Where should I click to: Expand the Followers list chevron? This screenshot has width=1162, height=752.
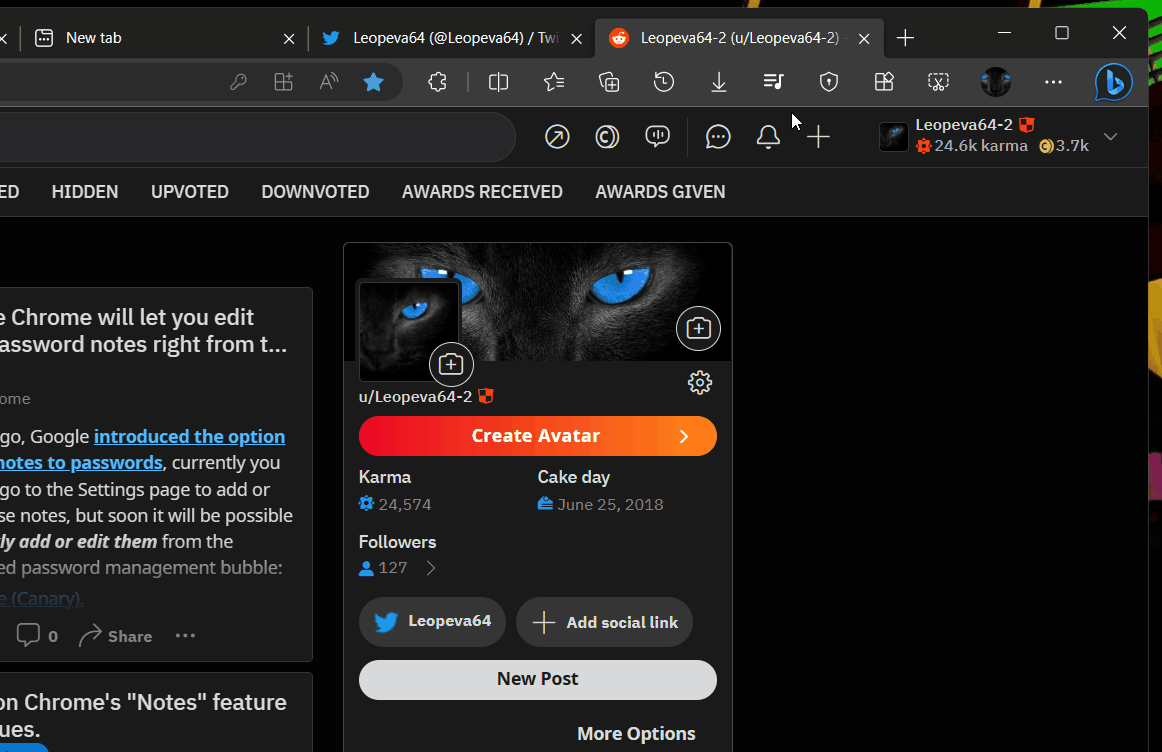(x=430, y=567)
